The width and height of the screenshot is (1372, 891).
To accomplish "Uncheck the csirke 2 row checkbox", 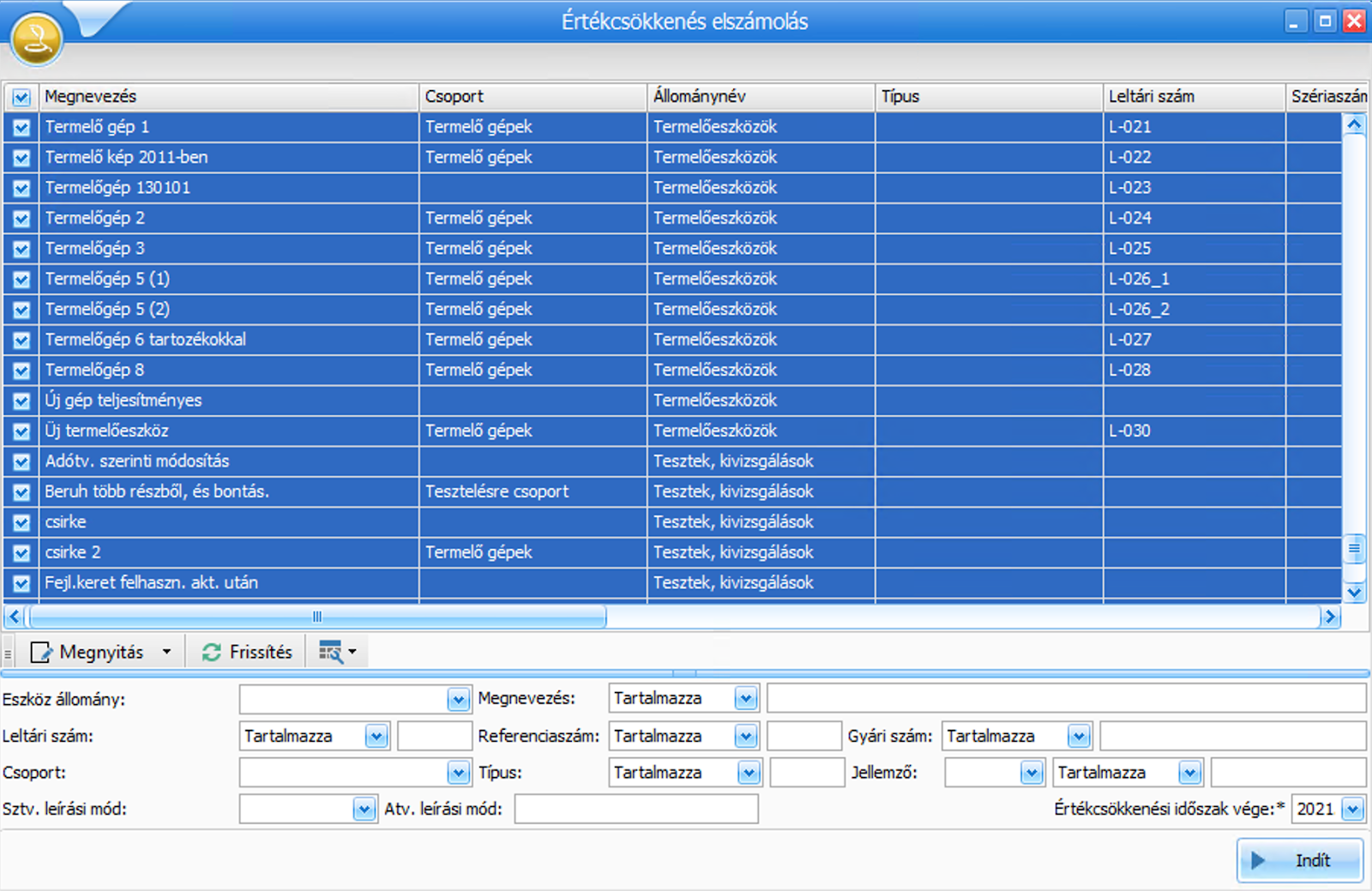I will (x=21, y=553).
